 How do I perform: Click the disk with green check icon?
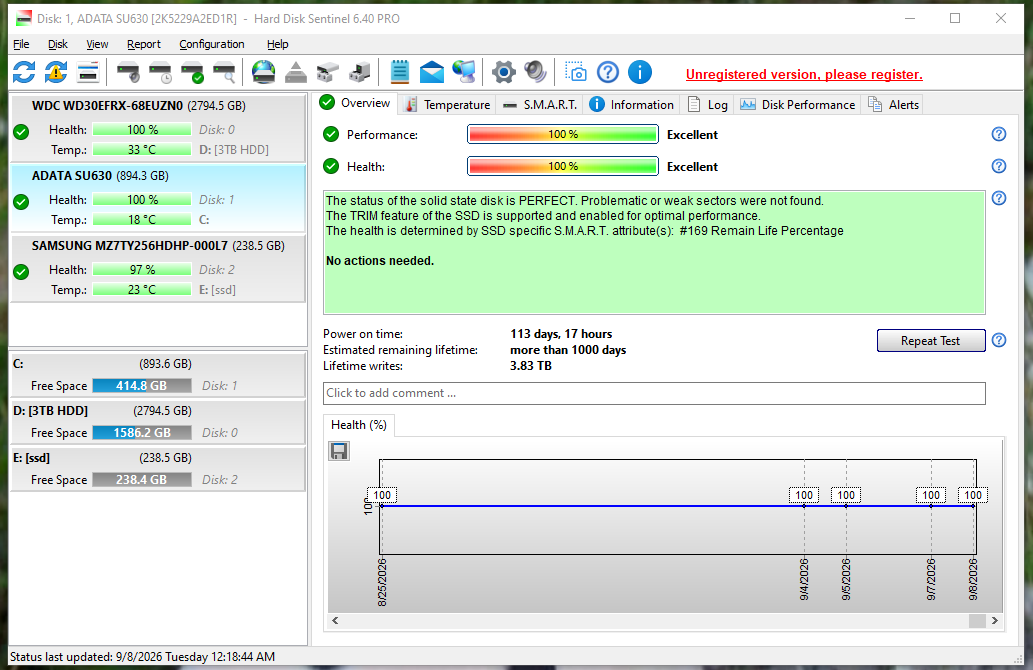click(192, 72)
